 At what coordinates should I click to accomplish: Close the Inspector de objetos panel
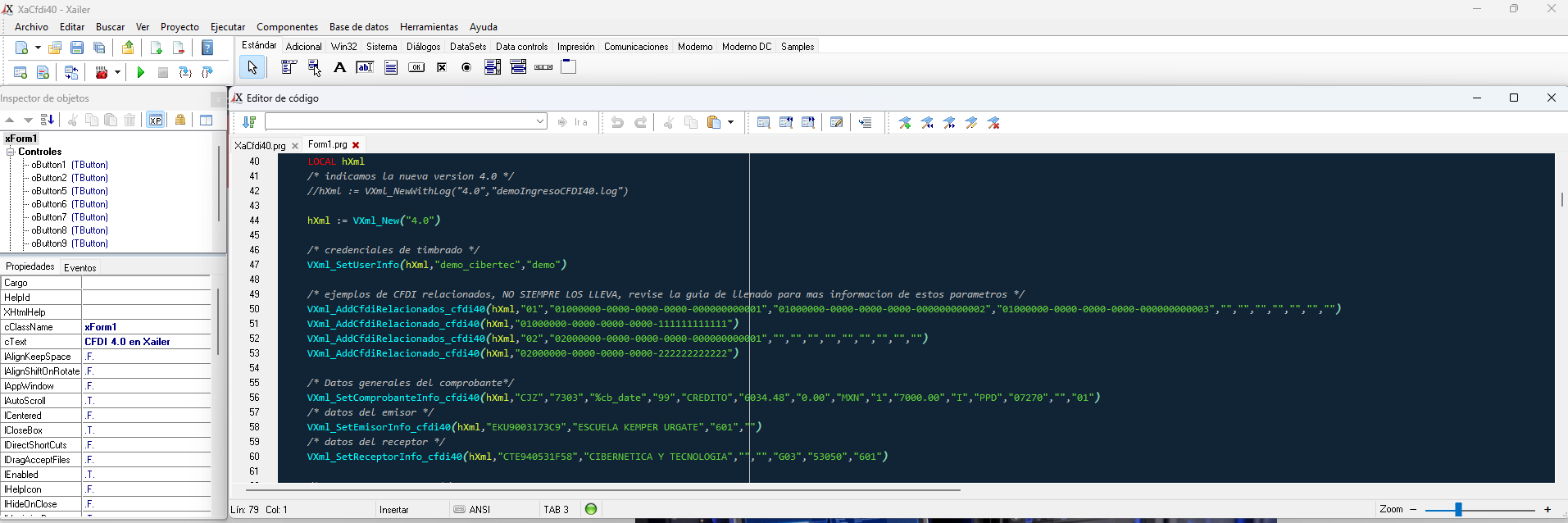218,99
